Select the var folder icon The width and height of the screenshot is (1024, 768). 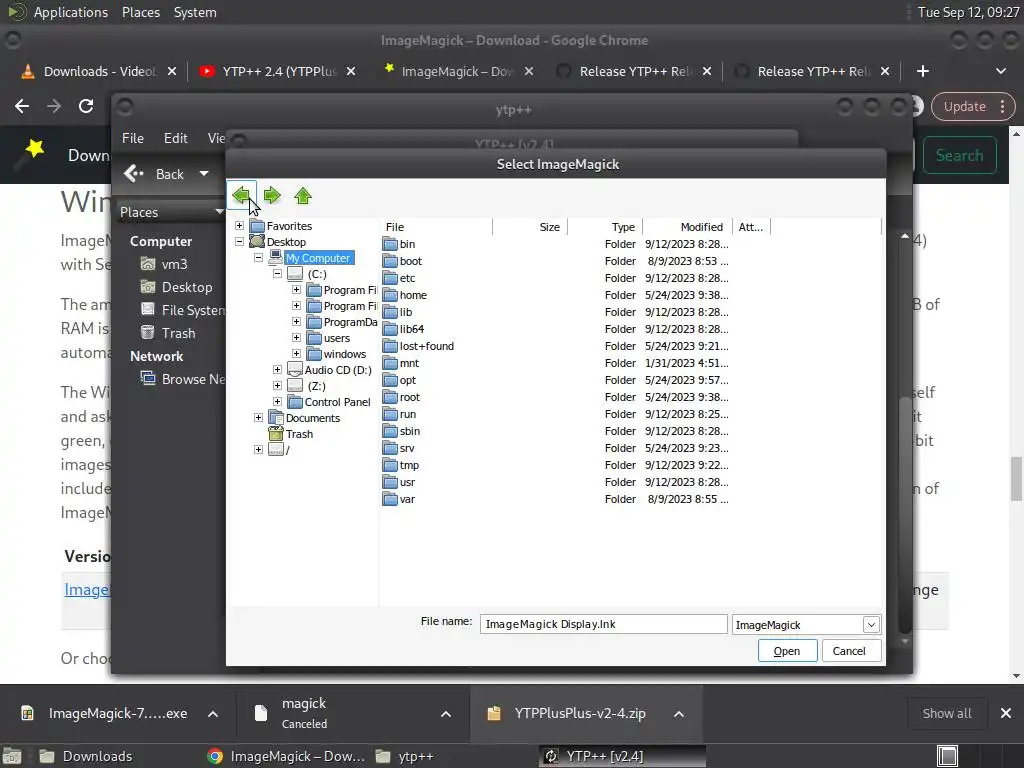(x=391, y=499)
